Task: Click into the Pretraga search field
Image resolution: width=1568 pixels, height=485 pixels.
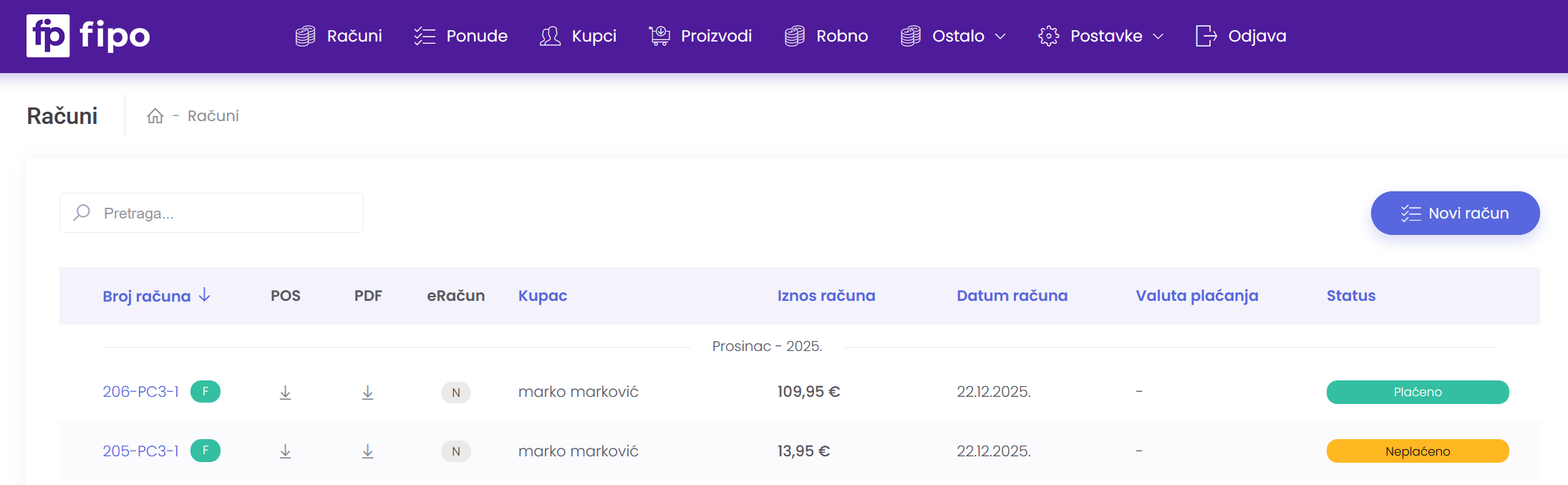Action: click(x=222, y=213)
